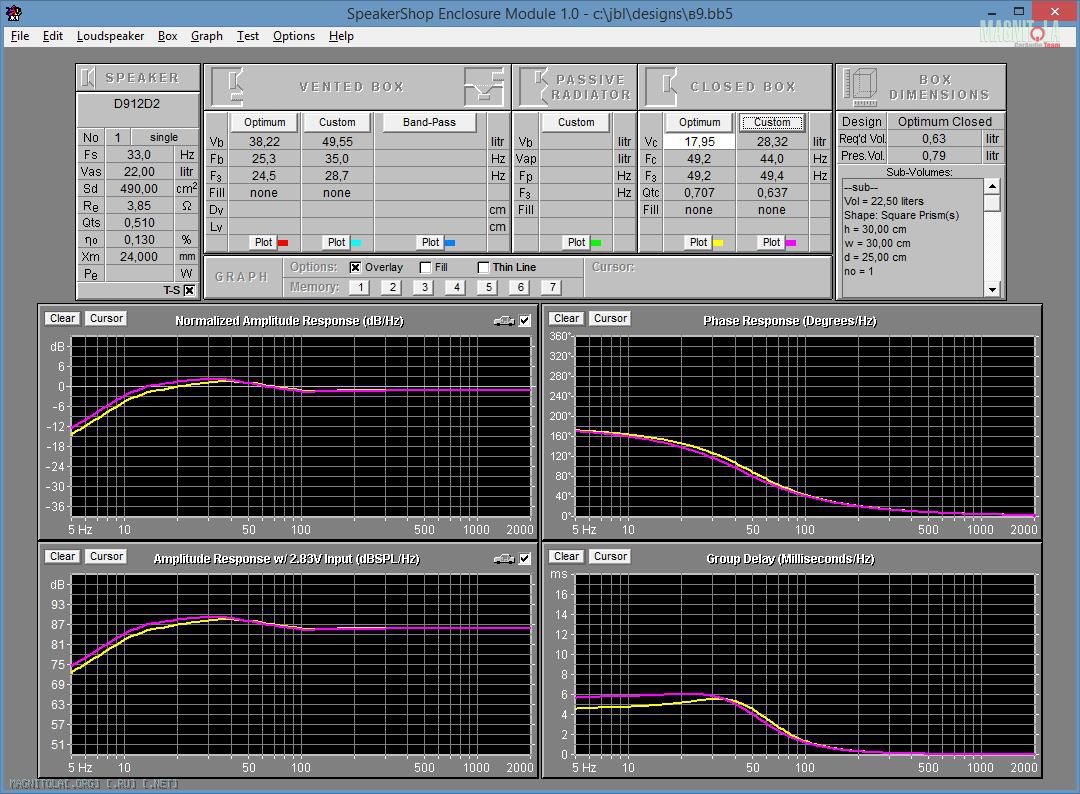Enable the Thin Line option
Screen dimensions: 1080x794
484,267
